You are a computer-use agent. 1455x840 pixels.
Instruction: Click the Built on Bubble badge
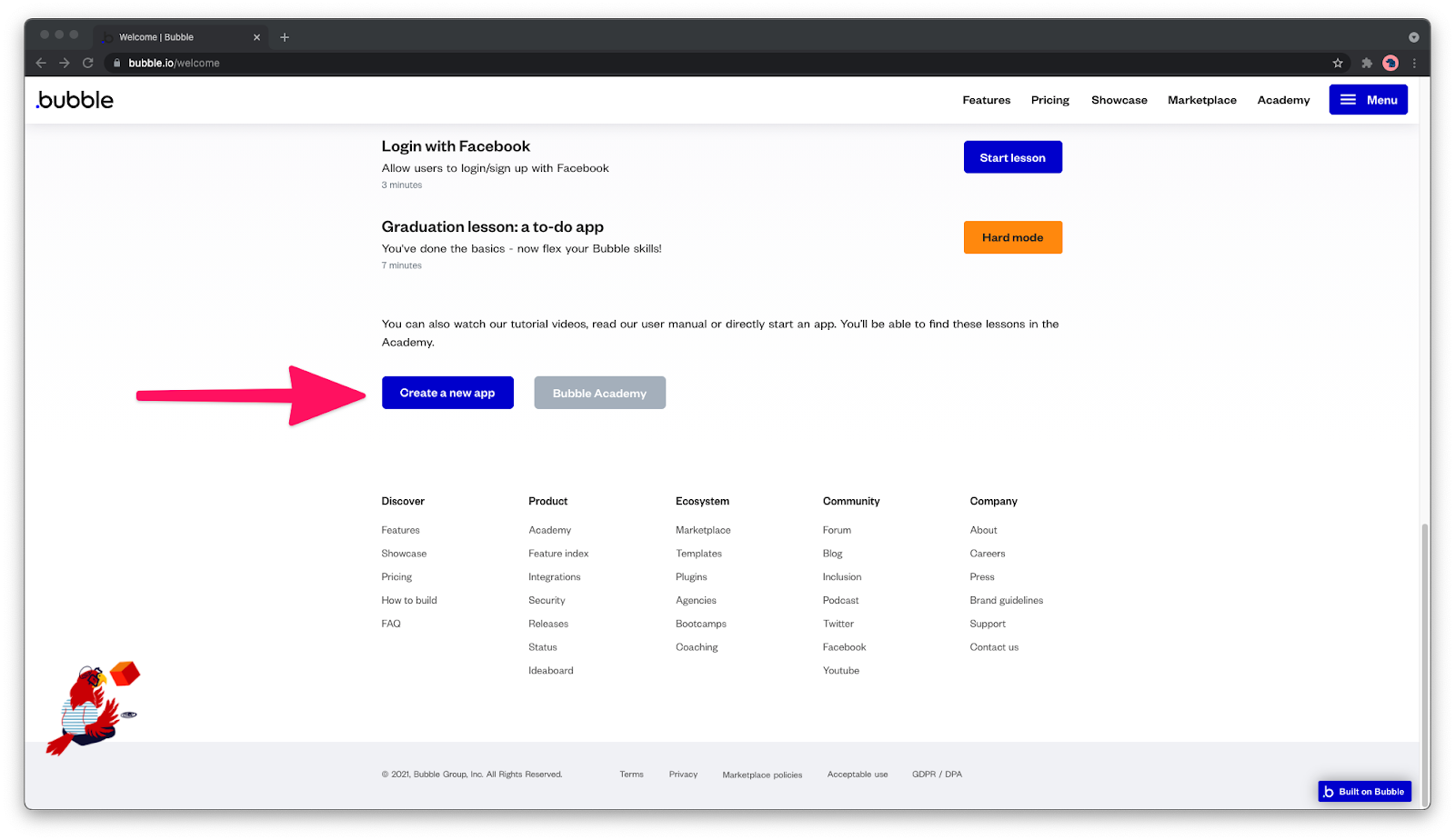1364,791
